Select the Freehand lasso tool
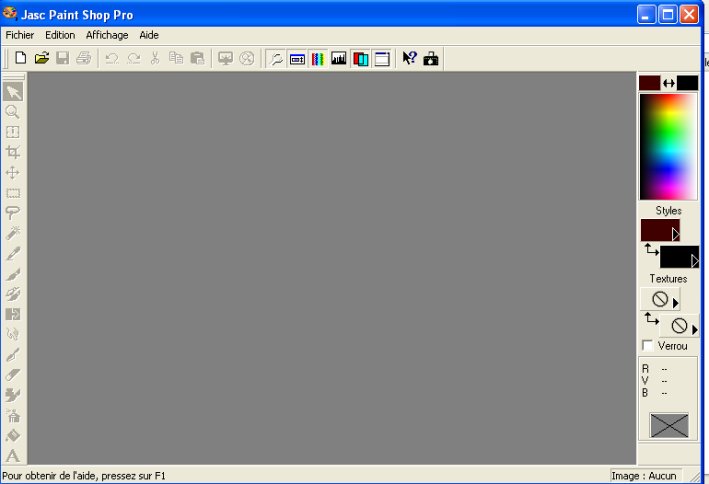Image resolution: width=709 pixels, height=484 pixels. tap(13, 213)
